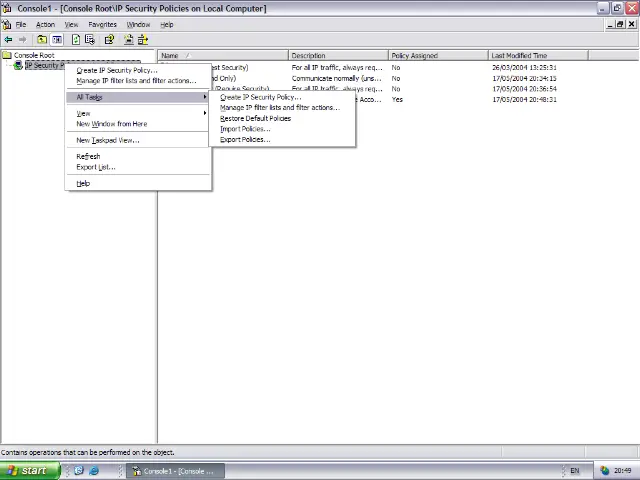This screenshot has width=640, height=480.
Task: Select Restore Default Policies
Action: coord(282,118)
